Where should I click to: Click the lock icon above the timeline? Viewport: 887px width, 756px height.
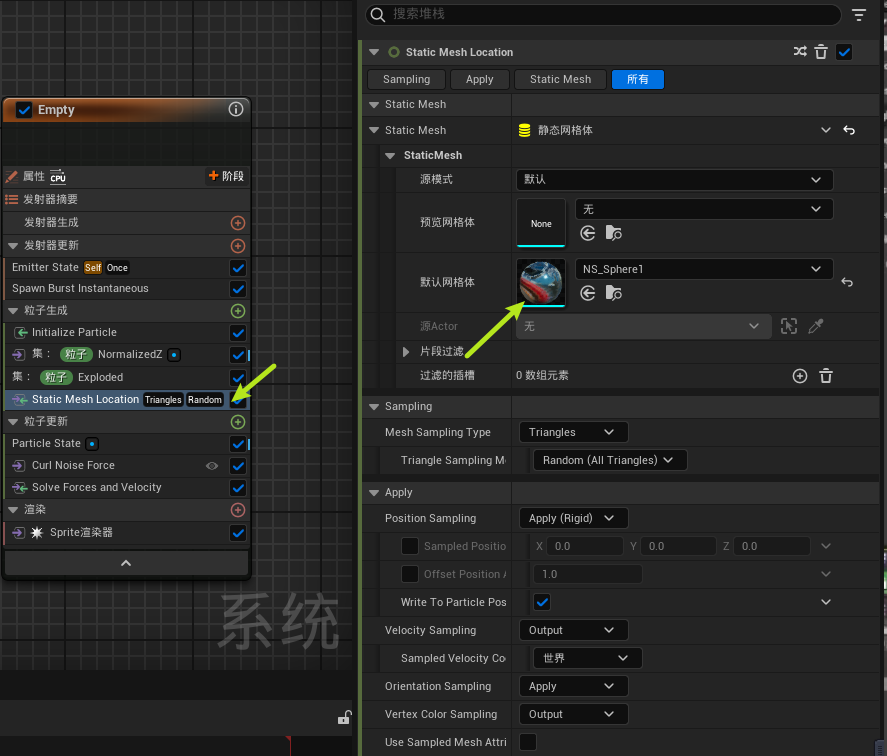click(345, 718)
